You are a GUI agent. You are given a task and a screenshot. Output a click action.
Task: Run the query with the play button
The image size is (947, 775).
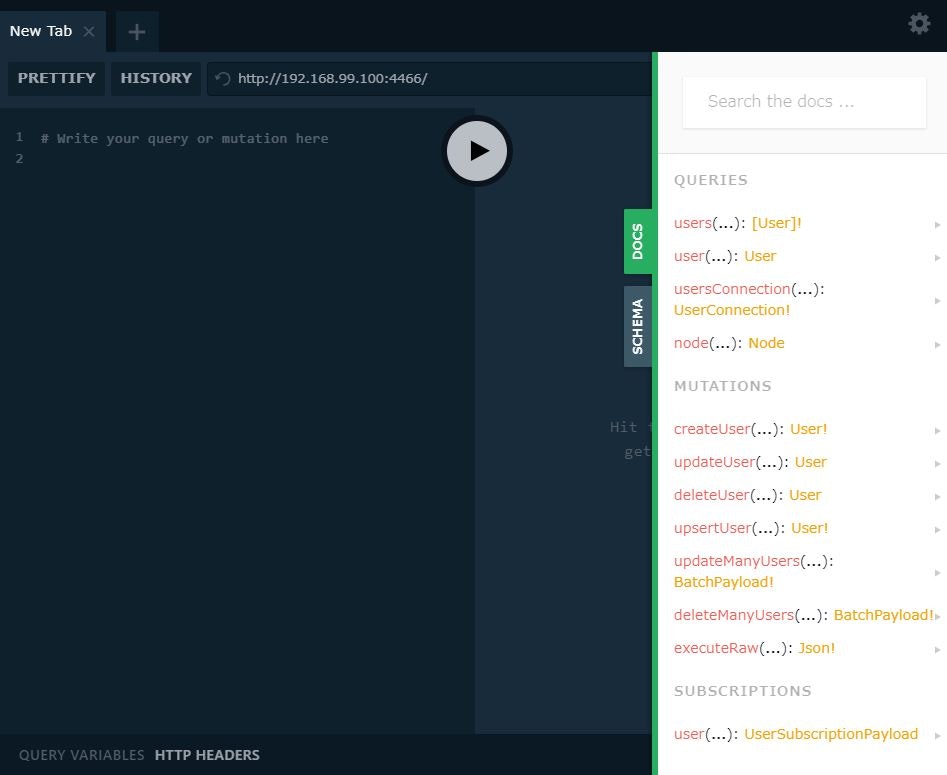(477, 151)
